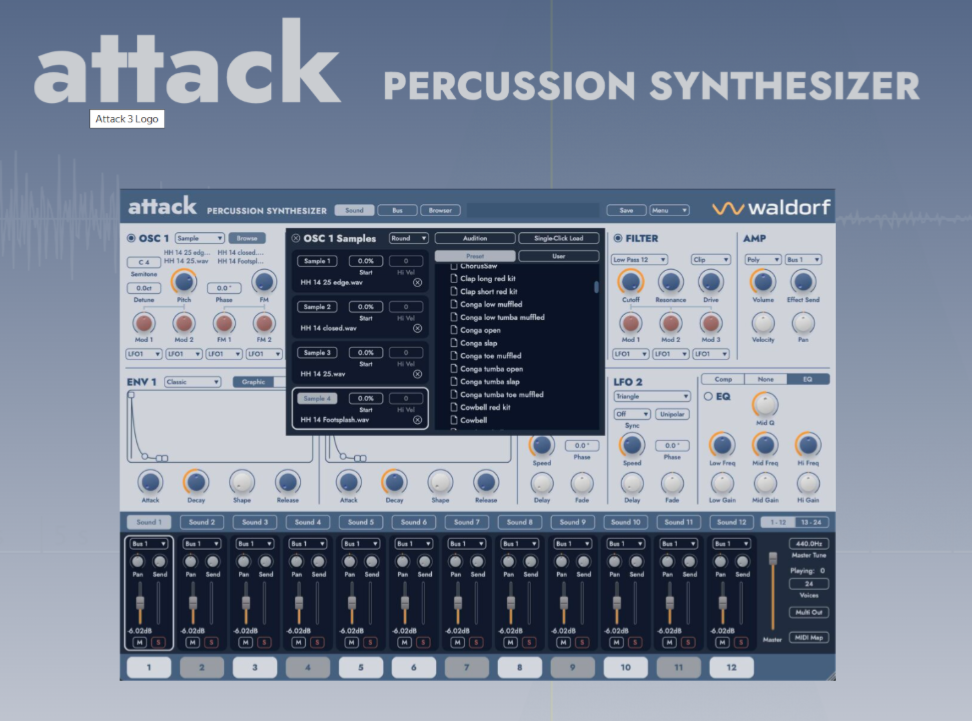Click the OSC 1 Browse button
This screenshot has height=721, width=972.
coord(247,238)
